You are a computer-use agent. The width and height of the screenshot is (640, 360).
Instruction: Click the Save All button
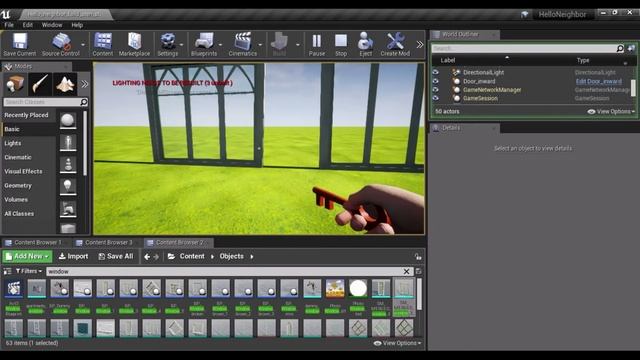[x=116, y=256]
